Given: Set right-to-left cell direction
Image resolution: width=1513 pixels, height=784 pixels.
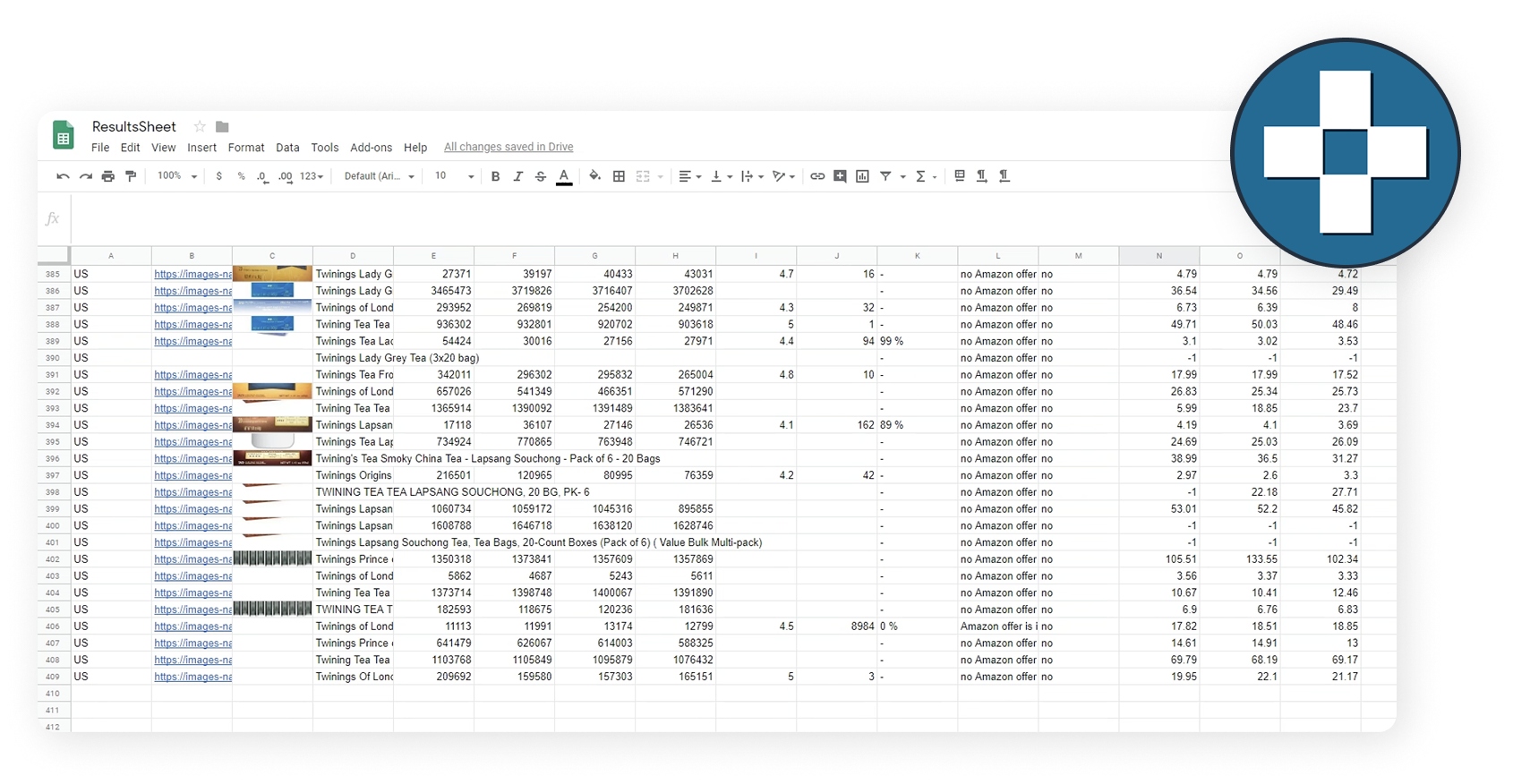Looking at the screenshot, I should coord(1004,176).
